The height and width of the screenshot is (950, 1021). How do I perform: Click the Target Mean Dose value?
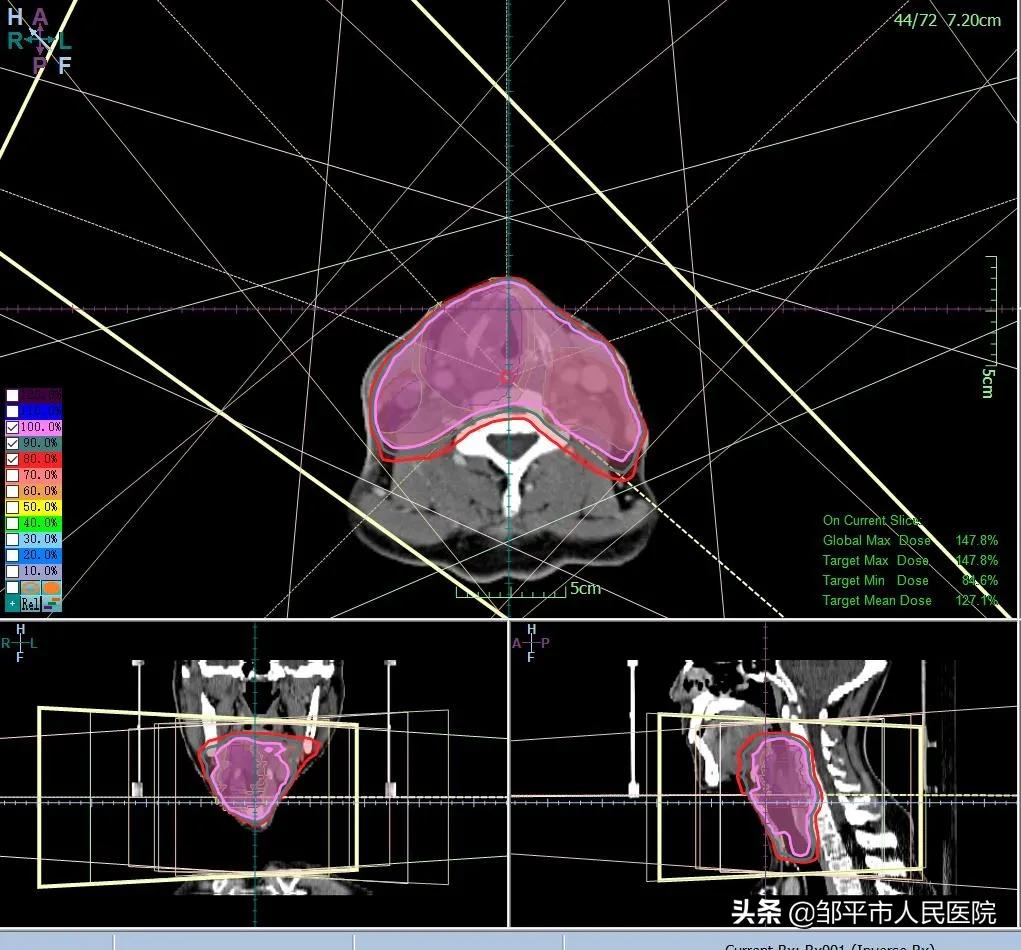point(976,600)
